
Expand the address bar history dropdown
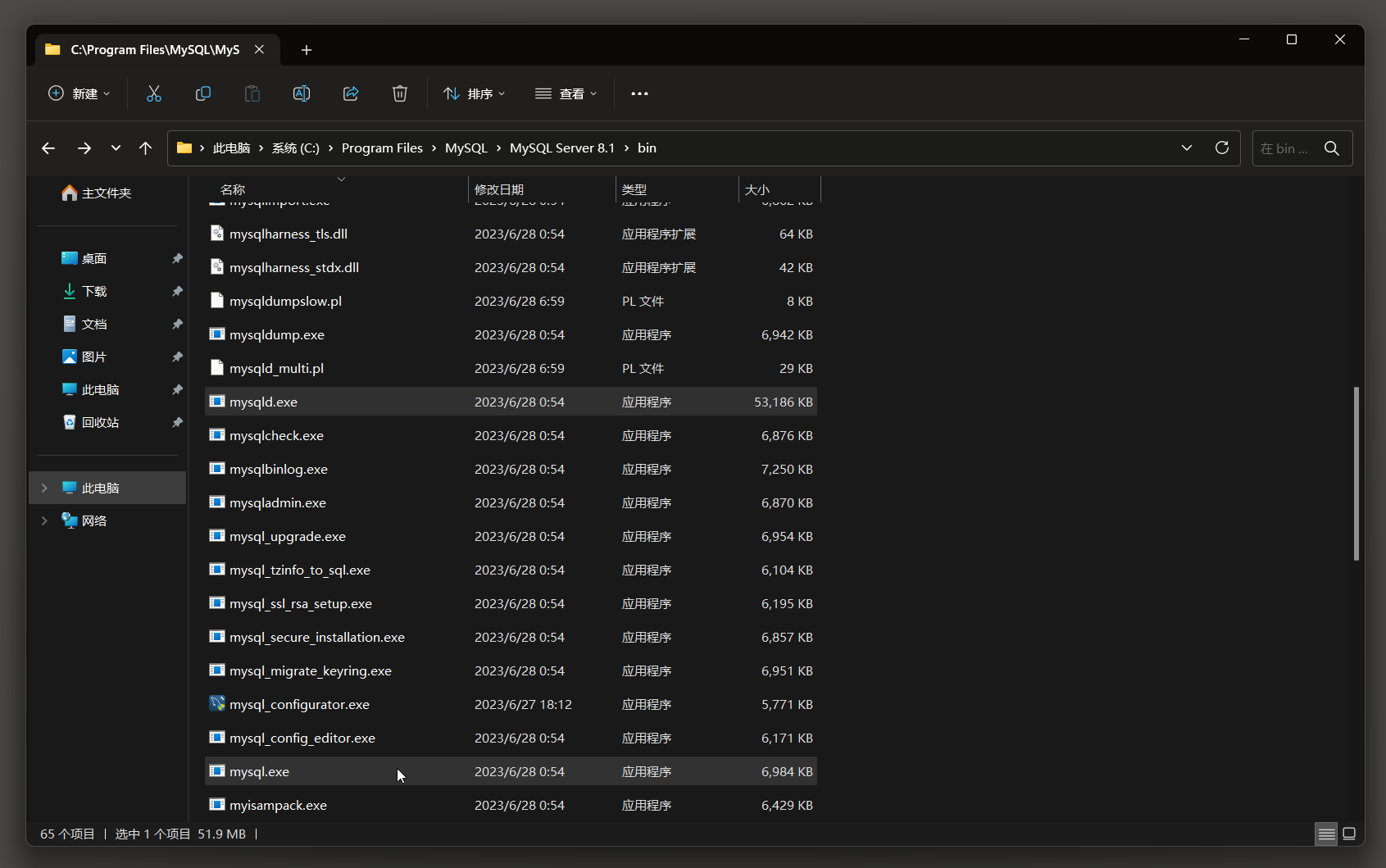coord(1187,148)
